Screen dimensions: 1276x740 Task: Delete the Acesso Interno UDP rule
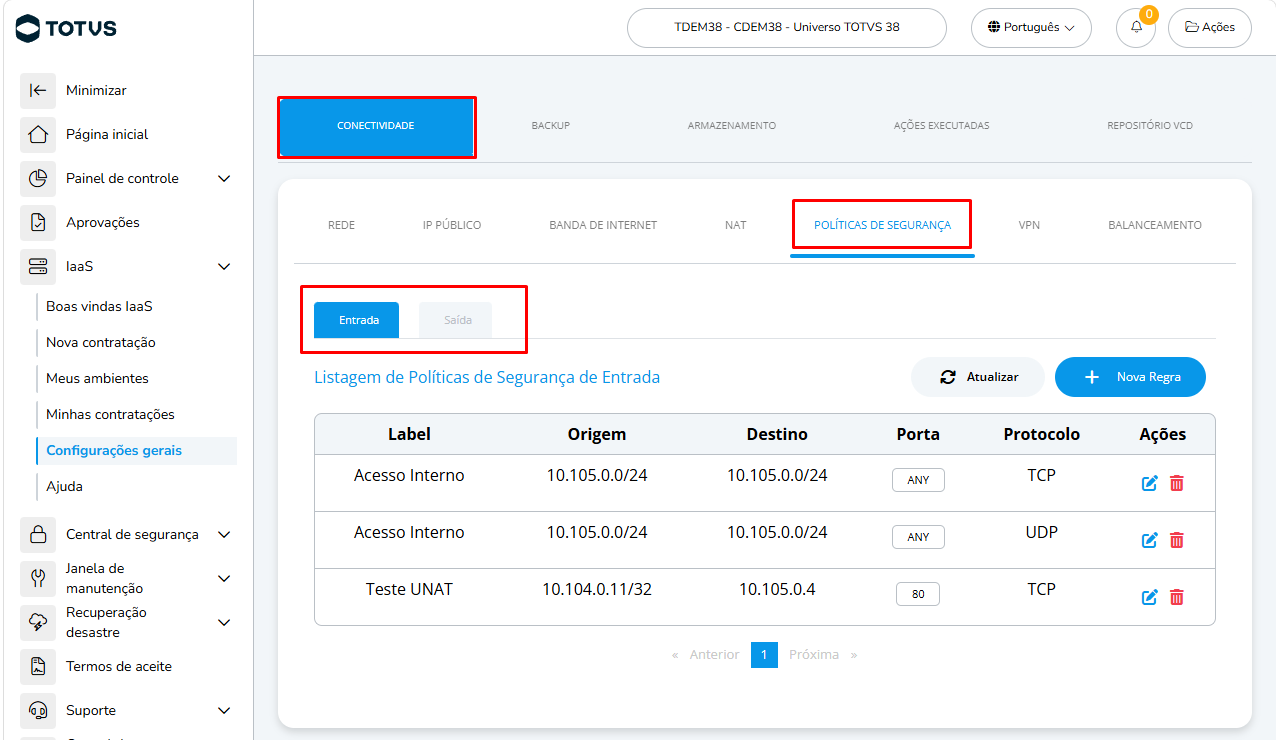point(1177,540)
